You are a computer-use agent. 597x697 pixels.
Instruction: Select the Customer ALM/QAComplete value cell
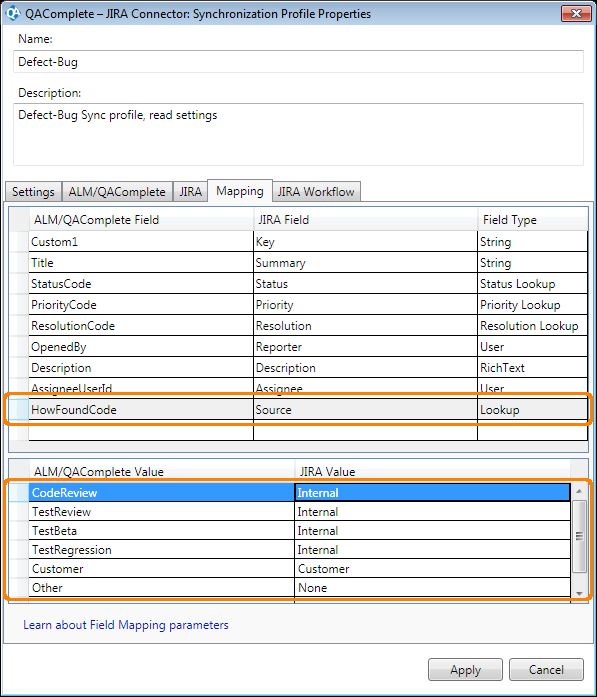point(162,569)
